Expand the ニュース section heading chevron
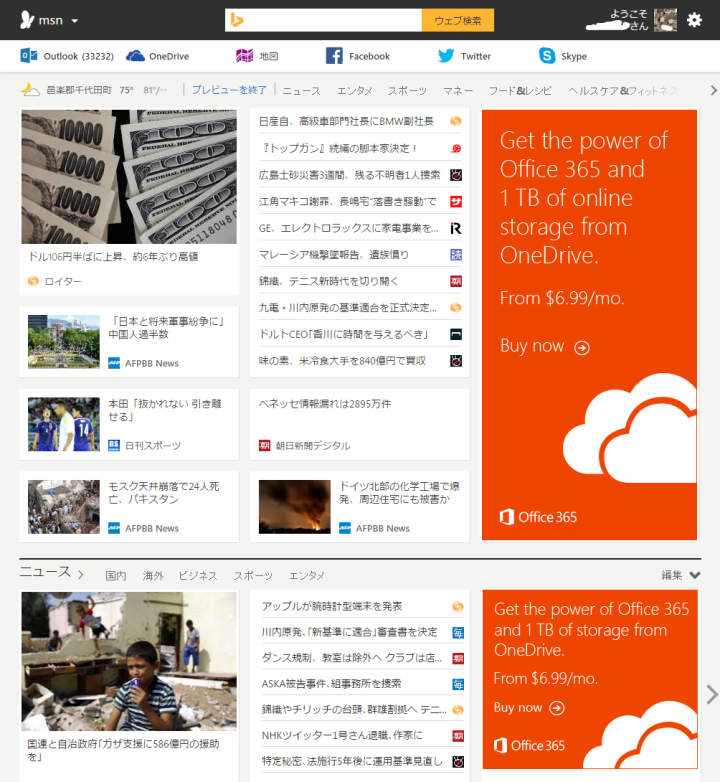This screenshot has width=720, height=782. 80,575
